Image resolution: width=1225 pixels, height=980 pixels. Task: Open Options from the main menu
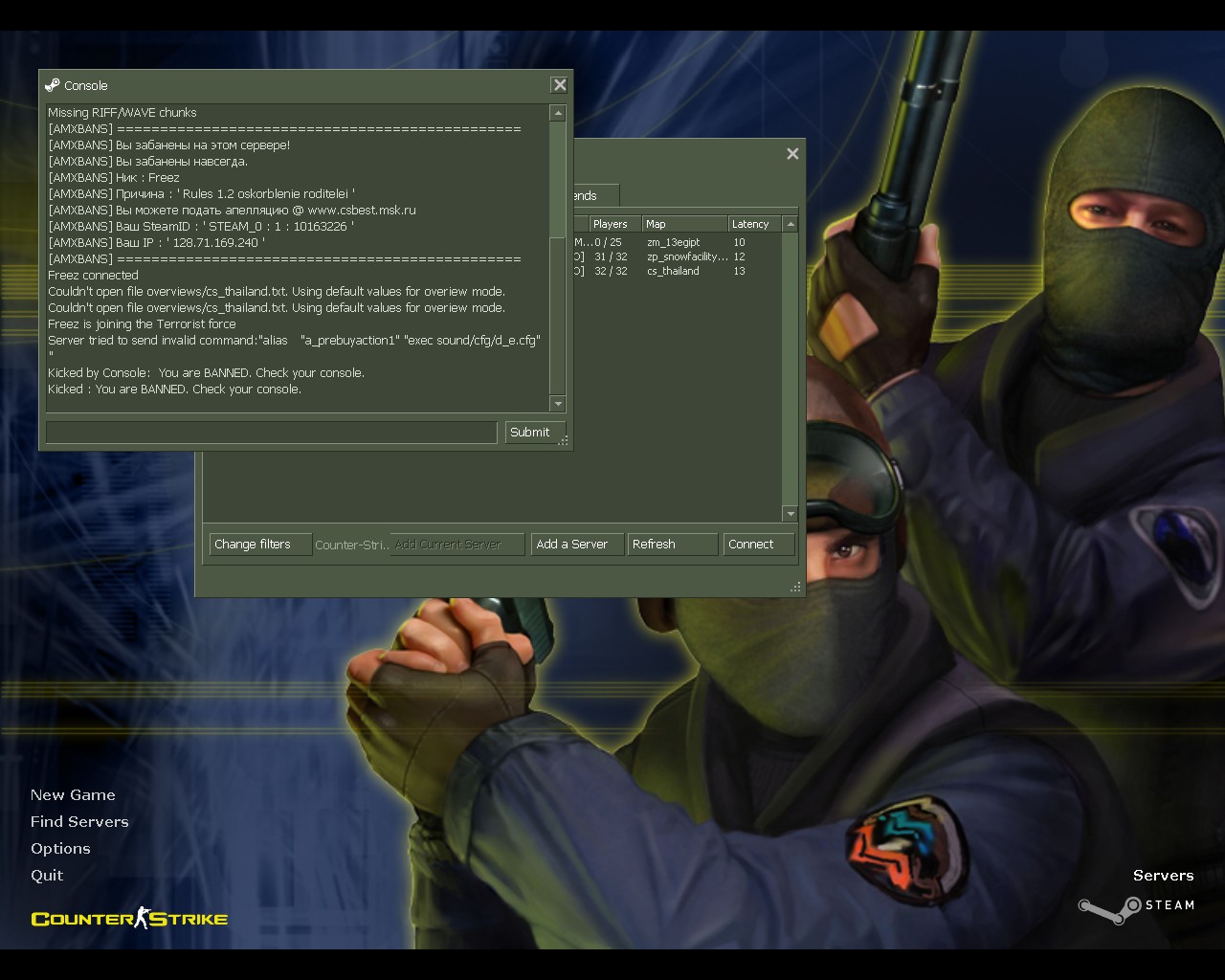click(60, 848)
